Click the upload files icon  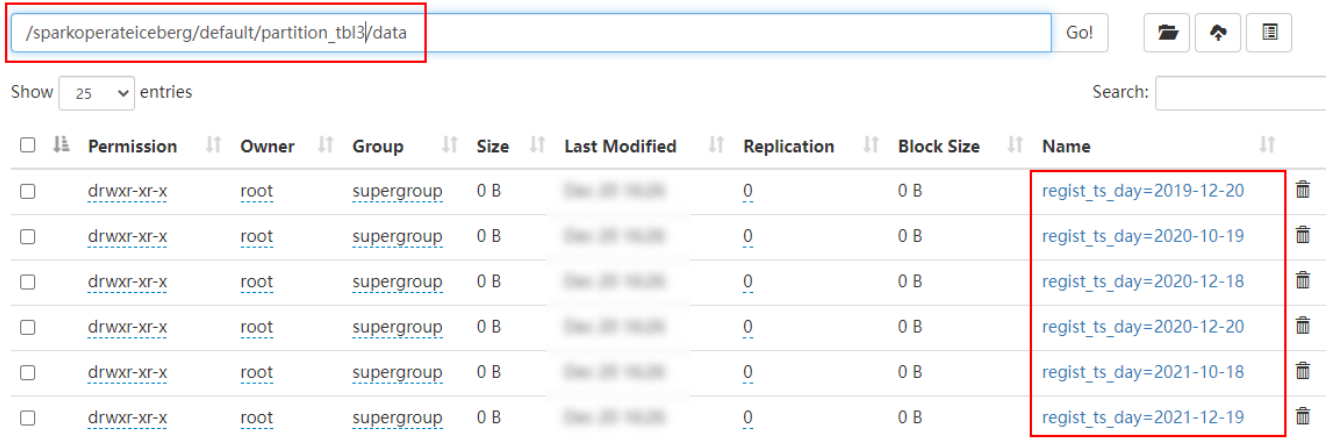coord(1218,33)
